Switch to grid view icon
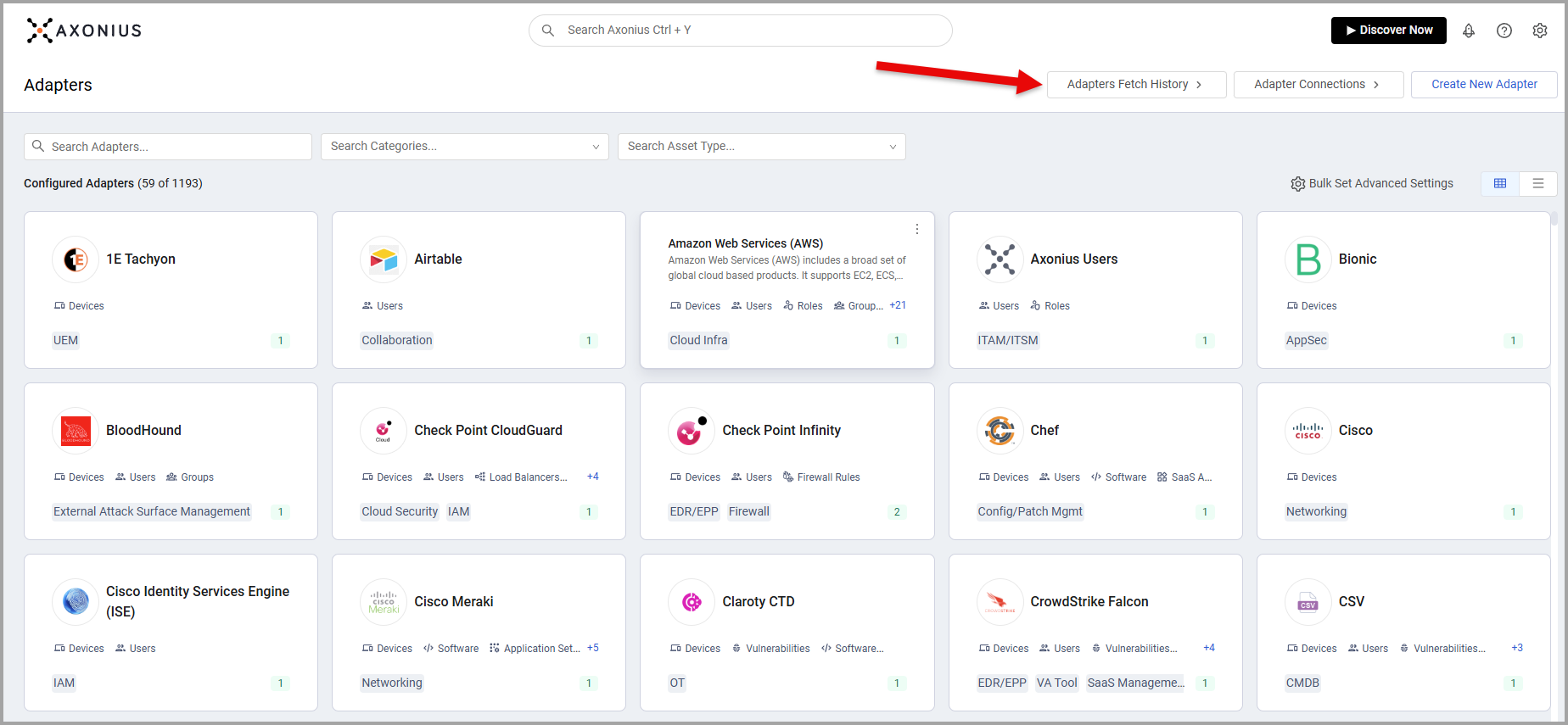Screen dimensions: 1568x725 click(1500, 183)
